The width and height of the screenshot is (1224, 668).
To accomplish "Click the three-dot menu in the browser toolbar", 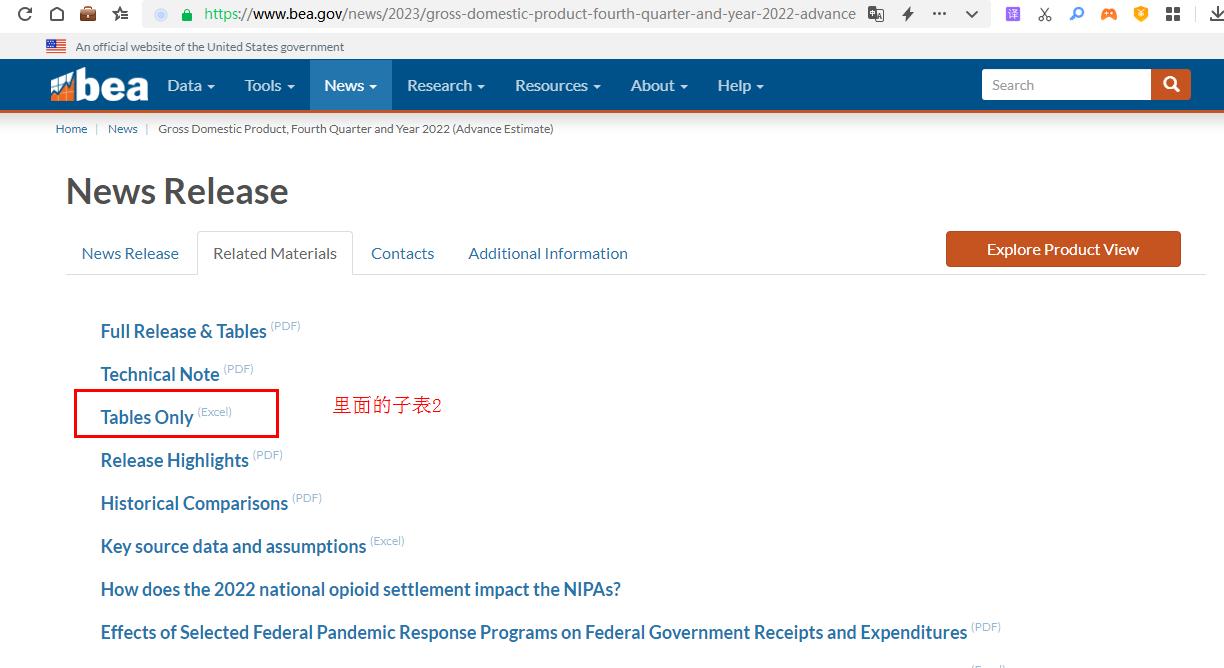I will [x=938, y=14].
